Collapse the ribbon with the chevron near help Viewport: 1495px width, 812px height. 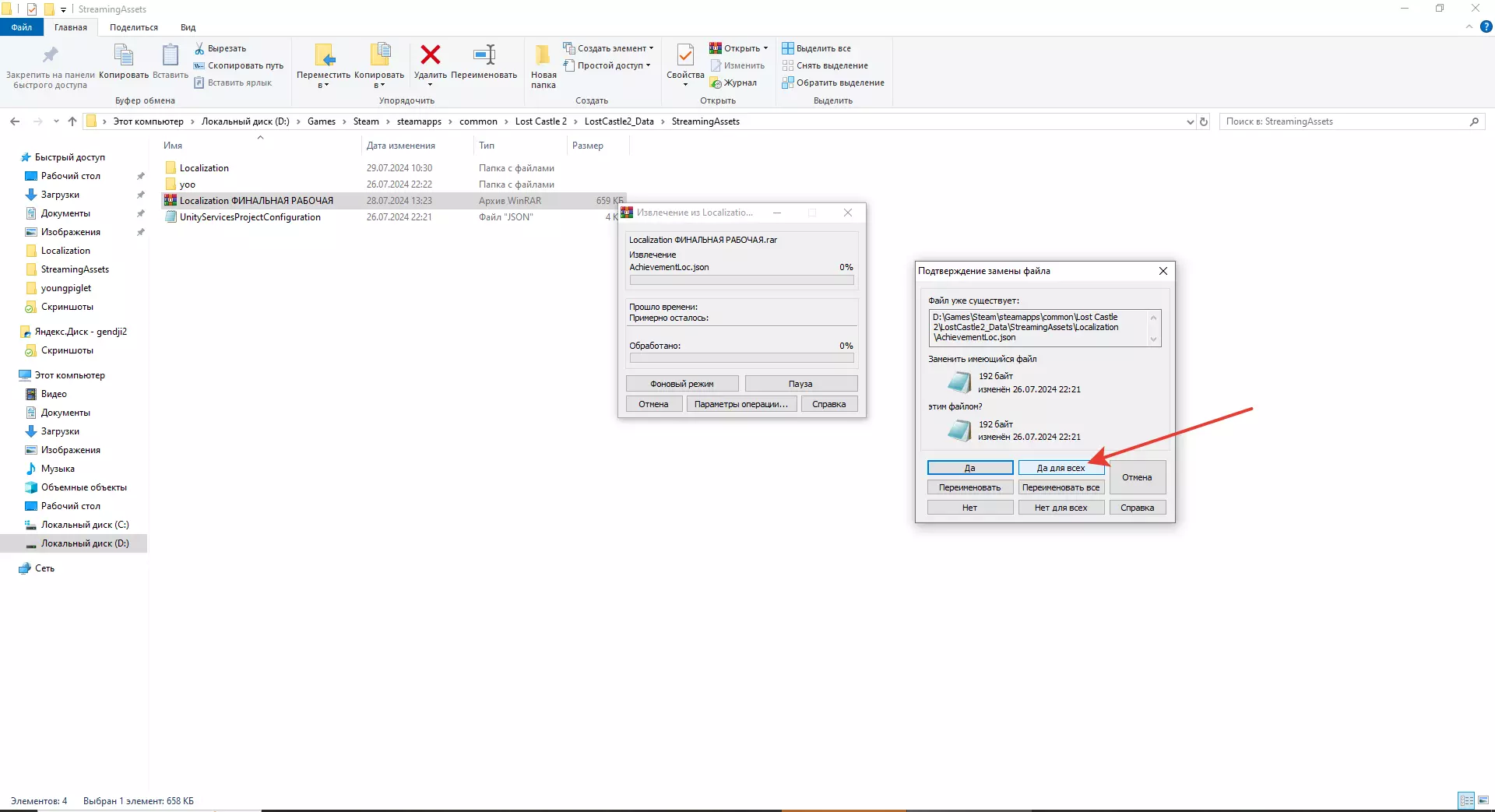(1469, 26)
